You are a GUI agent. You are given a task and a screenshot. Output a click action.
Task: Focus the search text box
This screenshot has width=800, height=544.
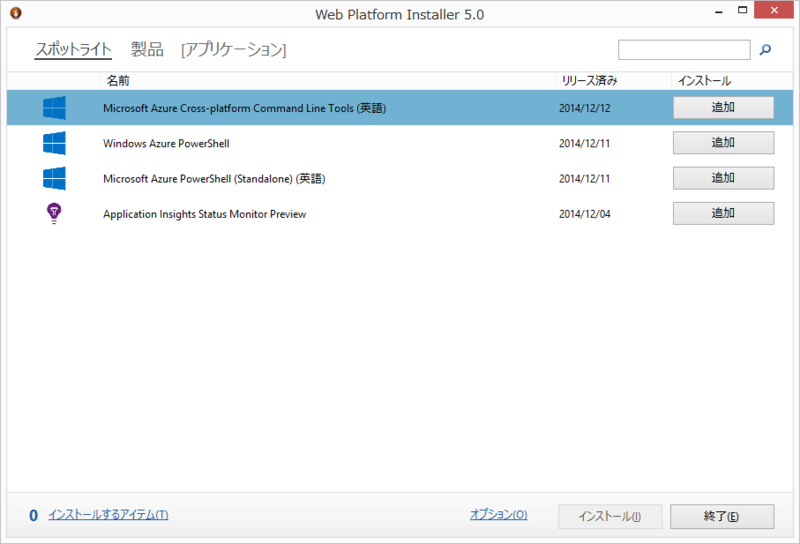(x=684, y=50)
